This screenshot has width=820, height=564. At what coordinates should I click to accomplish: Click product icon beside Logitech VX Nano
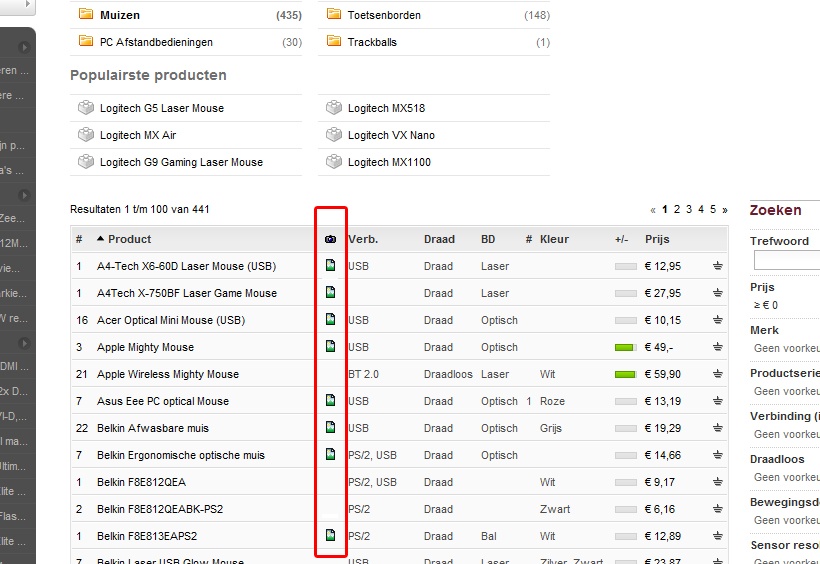(334, 135)
